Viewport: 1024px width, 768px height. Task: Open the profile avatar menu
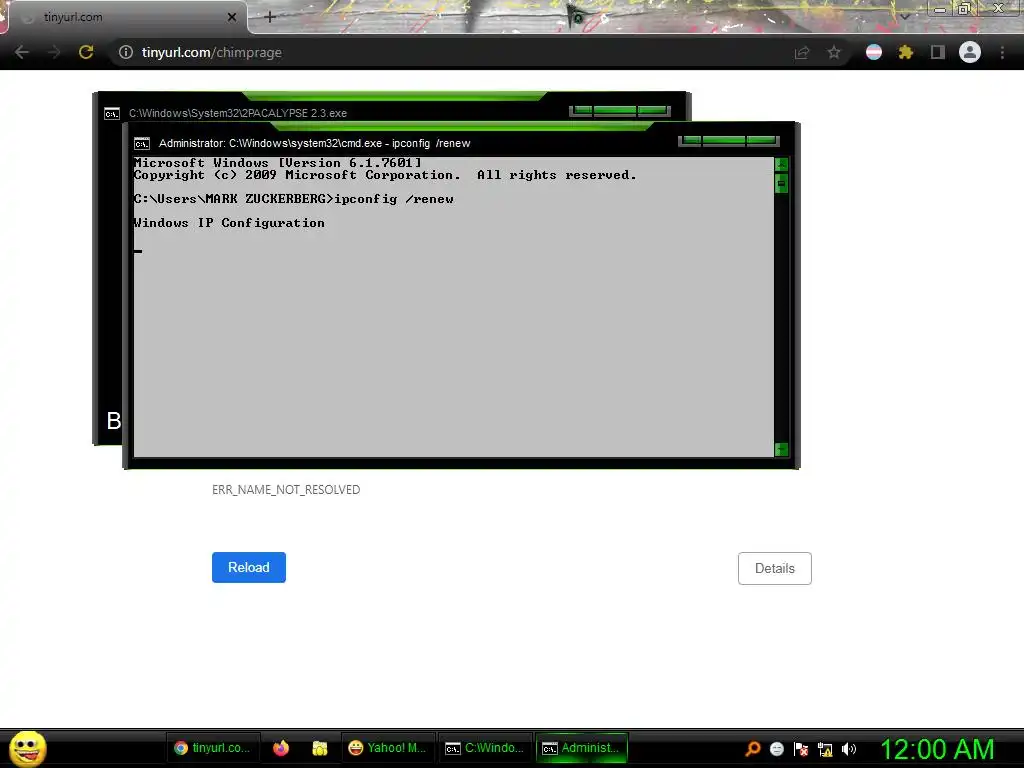click(970, 52)
